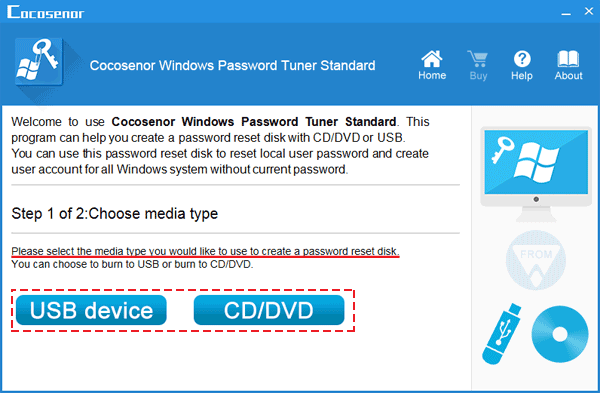600x393 pixels.
Task: Open the Buy shopping cart icon
Action: (478, 59)
